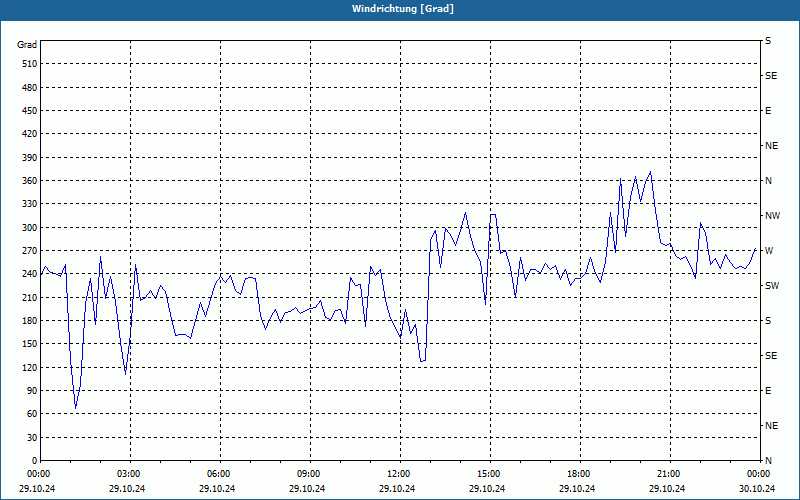Click the E compass label beside 90 gridline

768,391
